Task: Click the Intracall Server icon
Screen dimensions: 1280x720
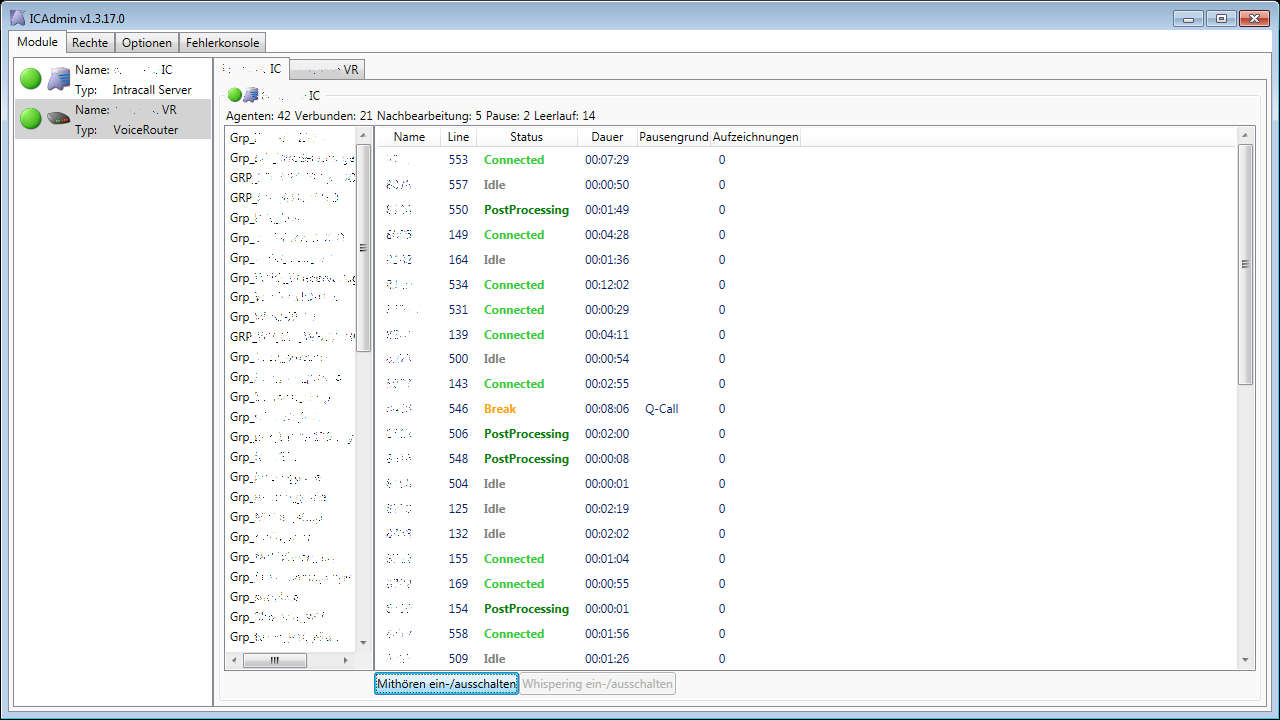Action: coord(59,79)
